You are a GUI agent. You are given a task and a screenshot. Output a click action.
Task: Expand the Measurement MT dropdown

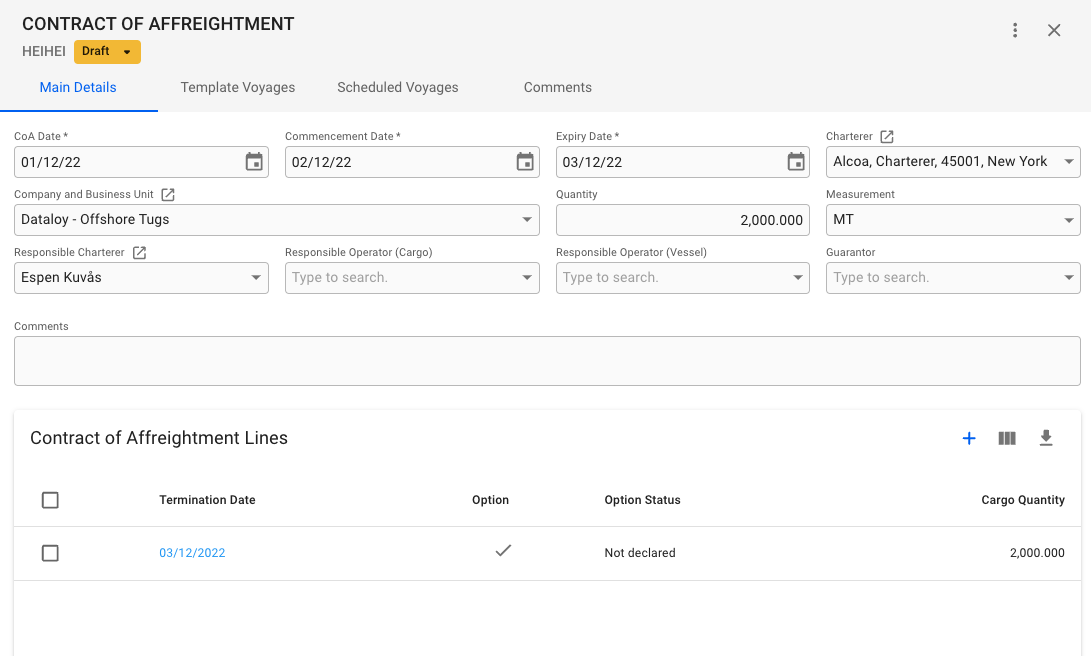click(1069, 220)
